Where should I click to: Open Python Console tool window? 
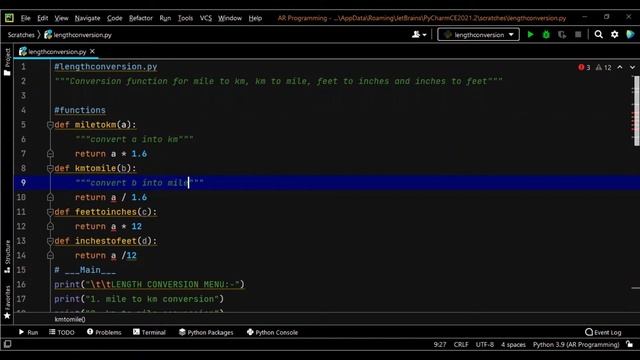point(272,332)
